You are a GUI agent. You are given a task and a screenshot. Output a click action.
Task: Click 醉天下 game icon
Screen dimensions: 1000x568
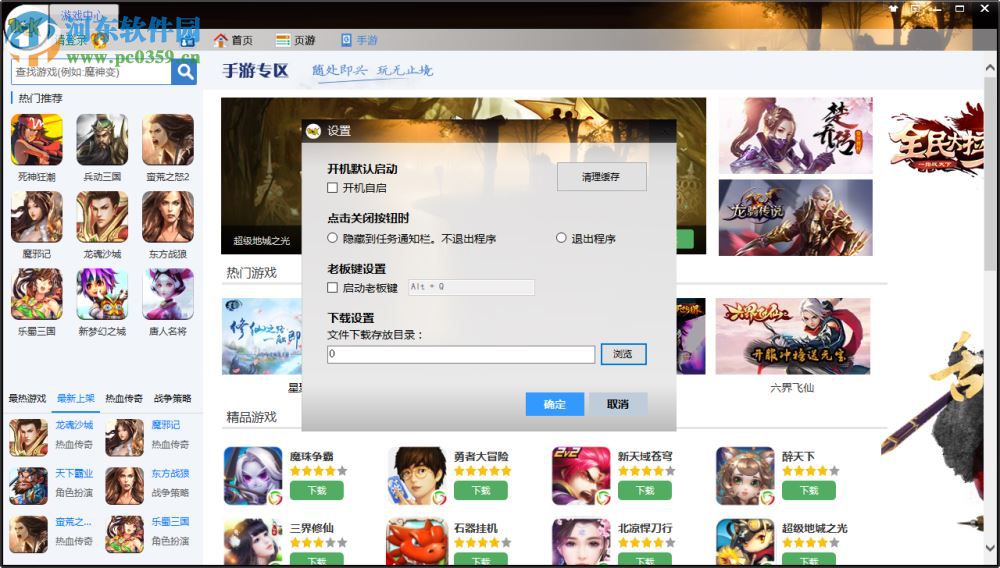[745, 476]
